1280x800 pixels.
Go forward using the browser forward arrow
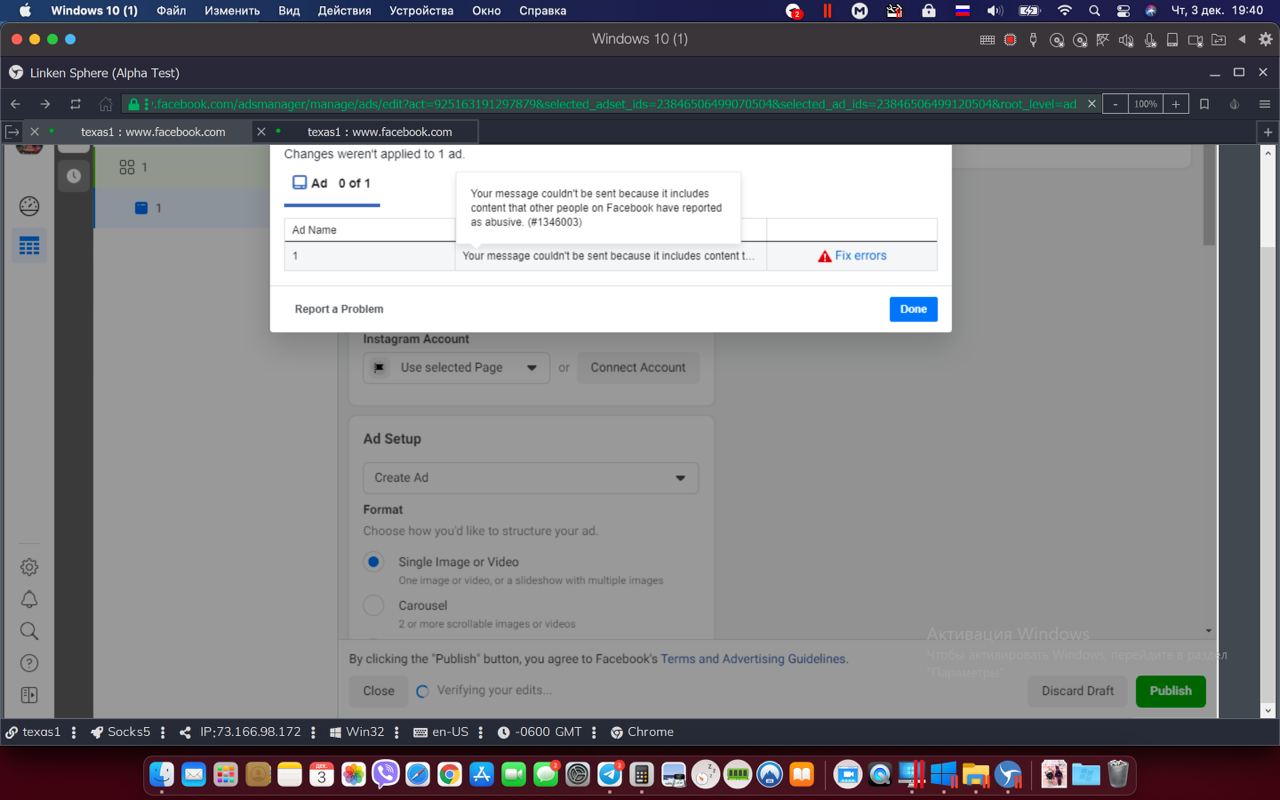pos(45,104)
